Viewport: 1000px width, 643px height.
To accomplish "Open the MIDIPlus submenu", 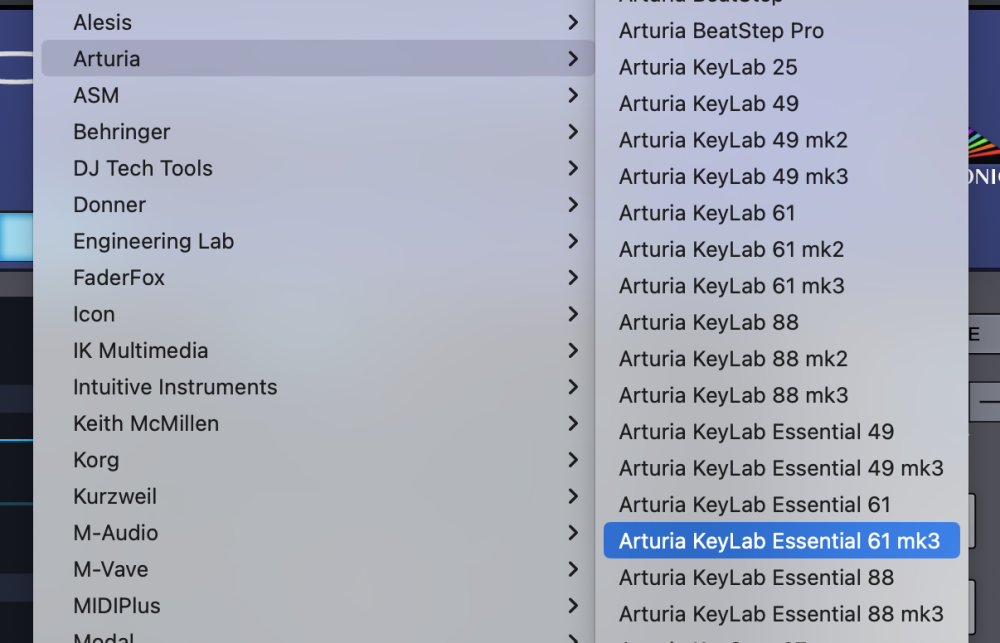I will click(117, 606).
